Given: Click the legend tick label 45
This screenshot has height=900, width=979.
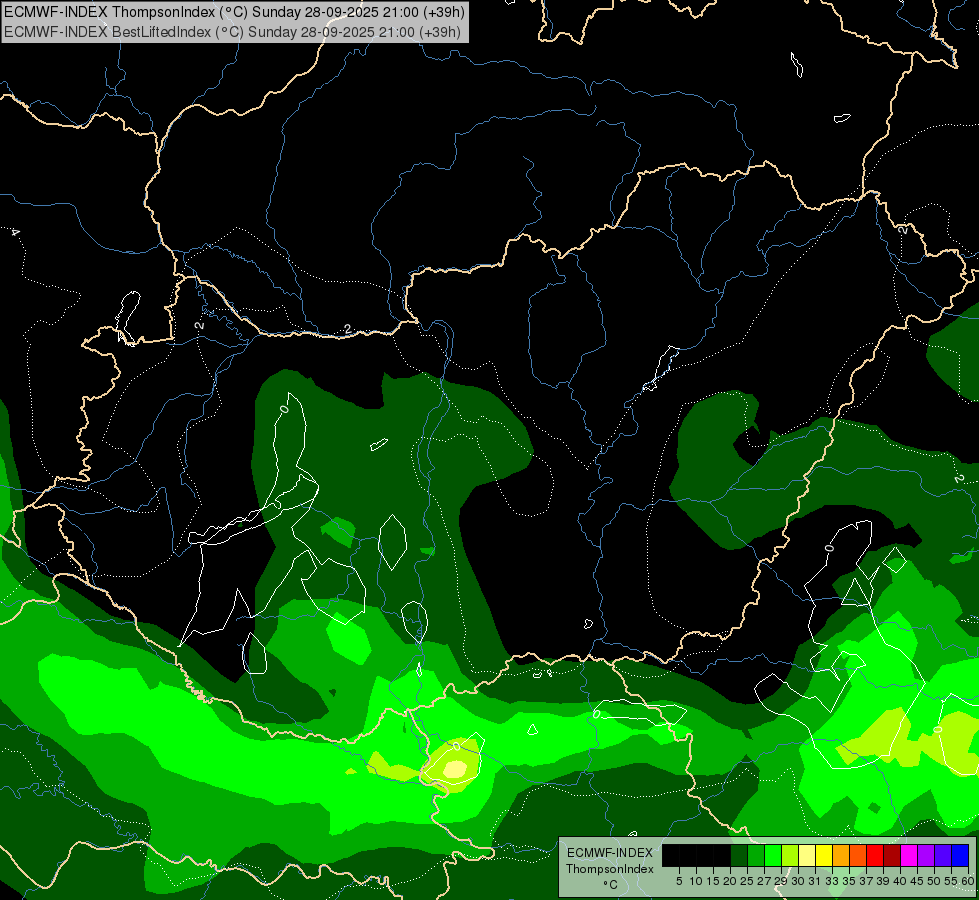Looking at the screenshot, I should pyautogui.click(x=917, y=881).
